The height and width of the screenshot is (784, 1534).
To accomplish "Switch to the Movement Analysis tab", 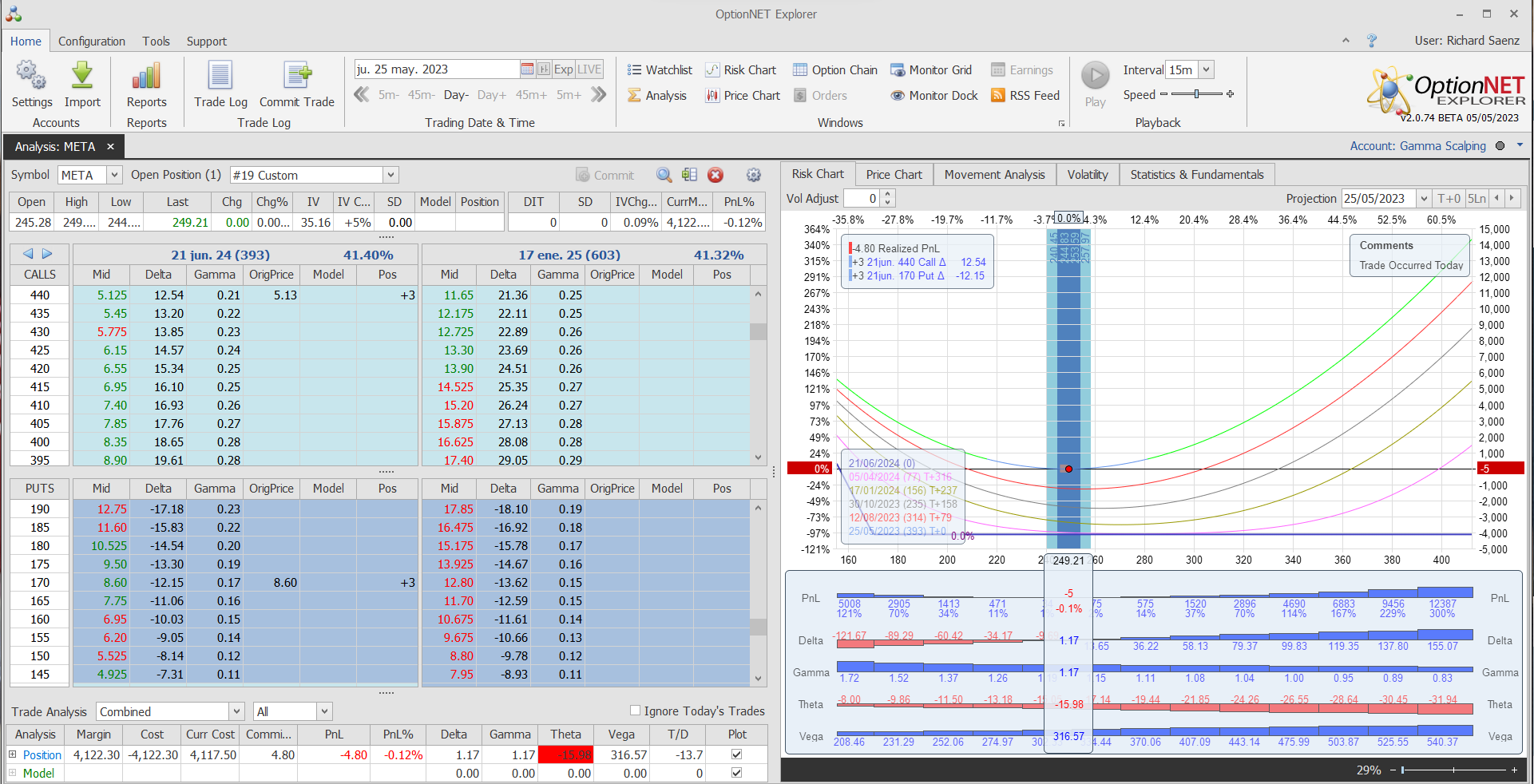I will pos(994,175).
